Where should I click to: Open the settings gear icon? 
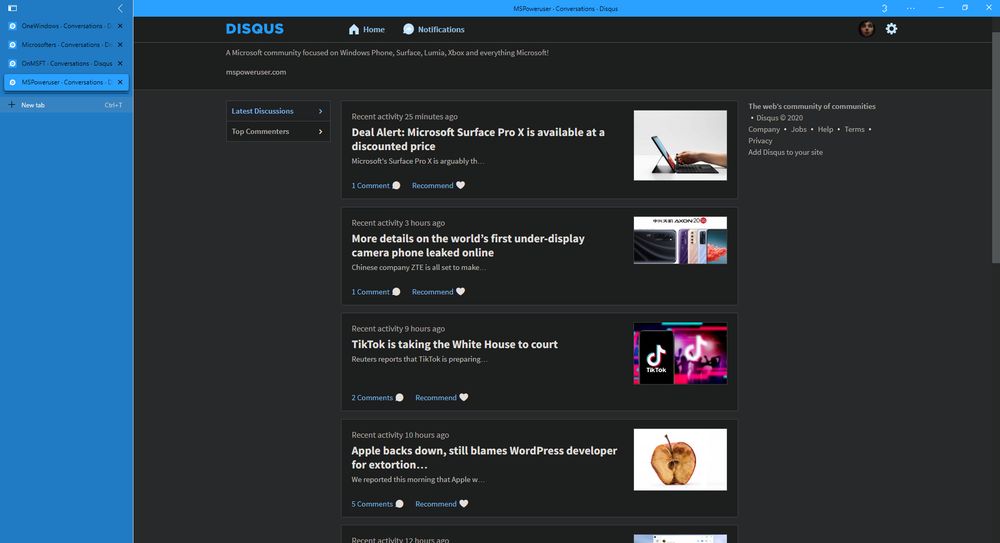[891, 29]
